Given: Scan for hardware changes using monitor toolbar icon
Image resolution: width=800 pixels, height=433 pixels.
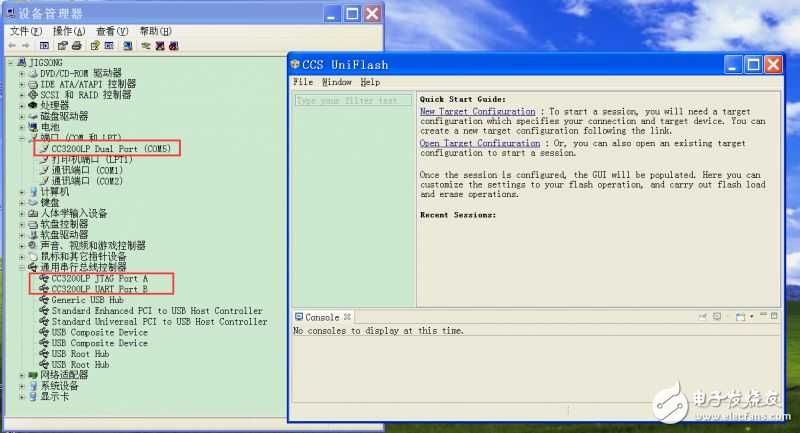Looking at the screenshot, I should click(128, 45).
